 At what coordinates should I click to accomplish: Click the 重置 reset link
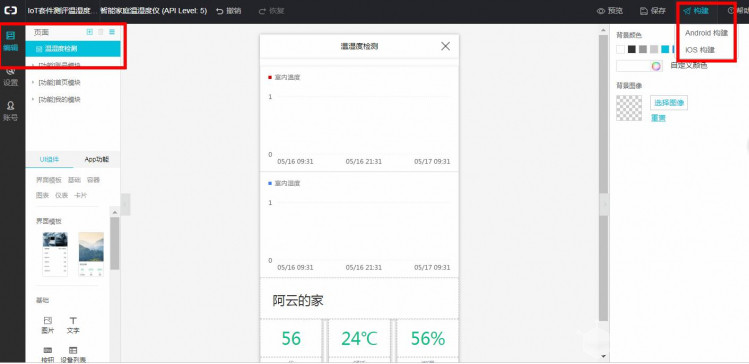point(658,118)
